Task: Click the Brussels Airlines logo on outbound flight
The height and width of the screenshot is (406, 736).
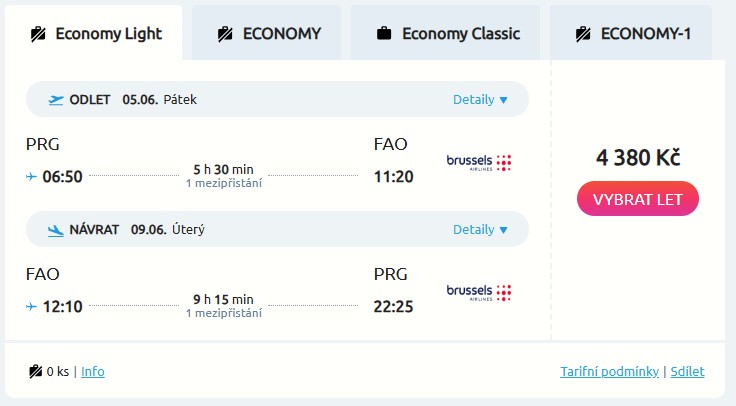Action: [x=479, y=162]
